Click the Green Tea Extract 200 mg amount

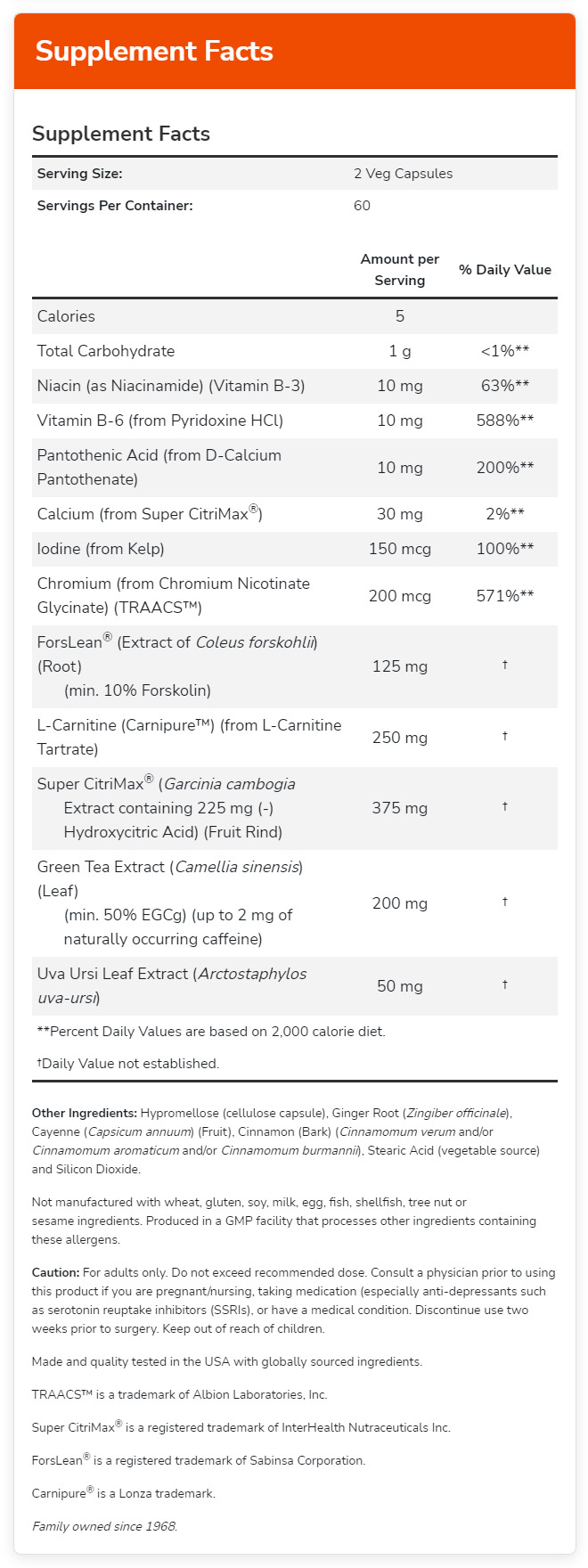(x=400, y=903)
